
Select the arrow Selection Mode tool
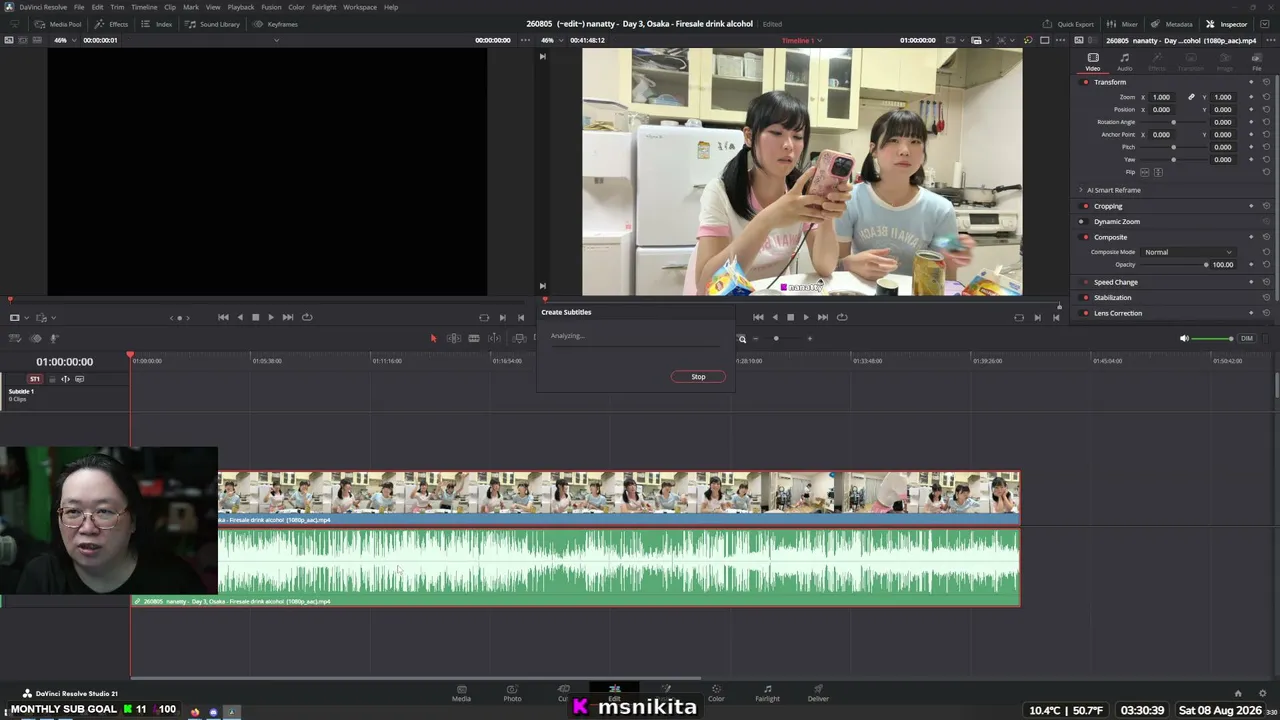(x=433, y=338)
